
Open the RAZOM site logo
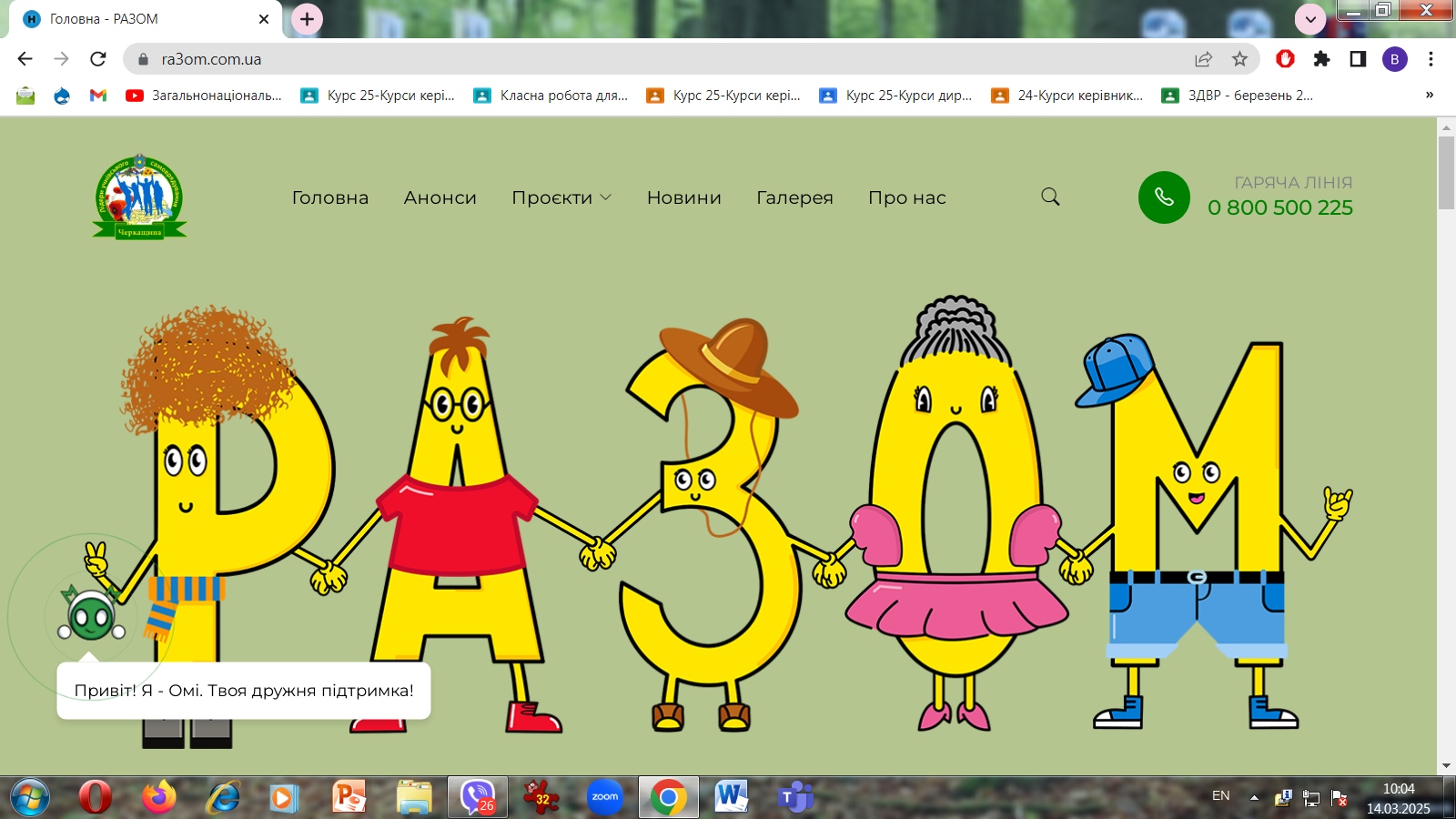(x=139, y=197)
